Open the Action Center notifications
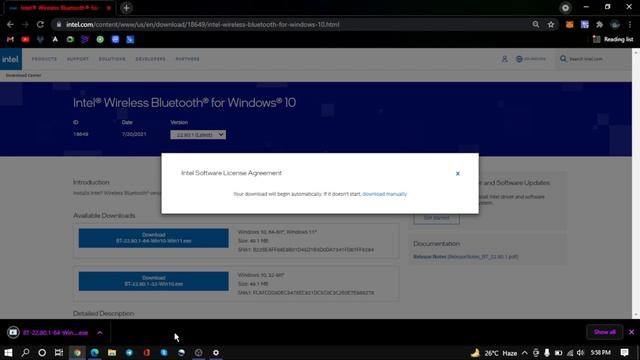This screenshot has width=640, height=360. click(x=624, y=353)
